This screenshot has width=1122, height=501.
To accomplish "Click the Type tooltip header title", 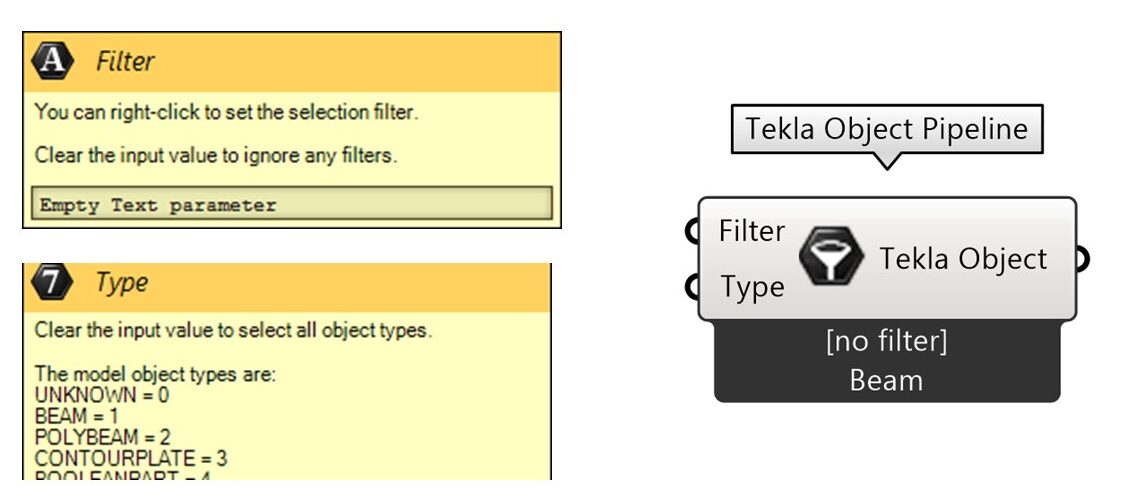I will [122, 283].
